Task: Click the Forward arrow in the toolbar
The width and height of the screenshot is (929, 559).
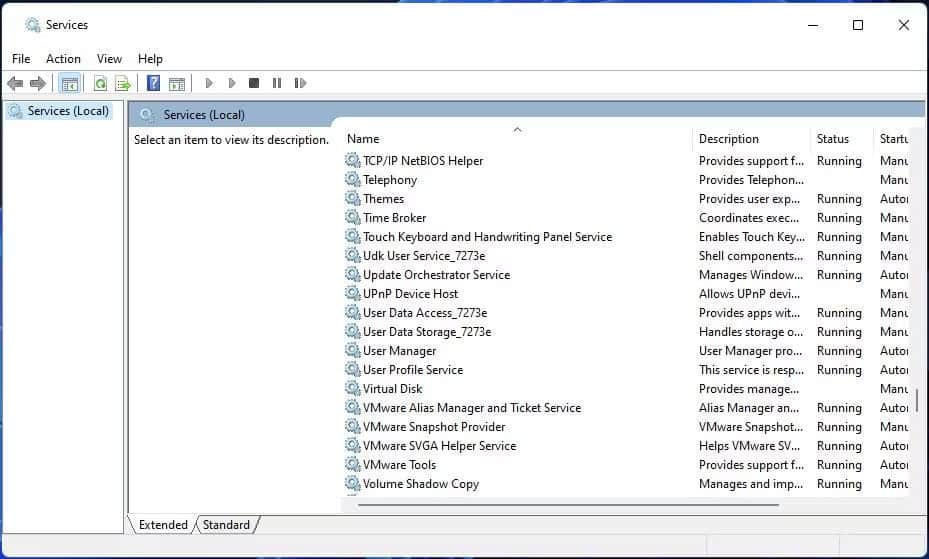Action: 38,83
